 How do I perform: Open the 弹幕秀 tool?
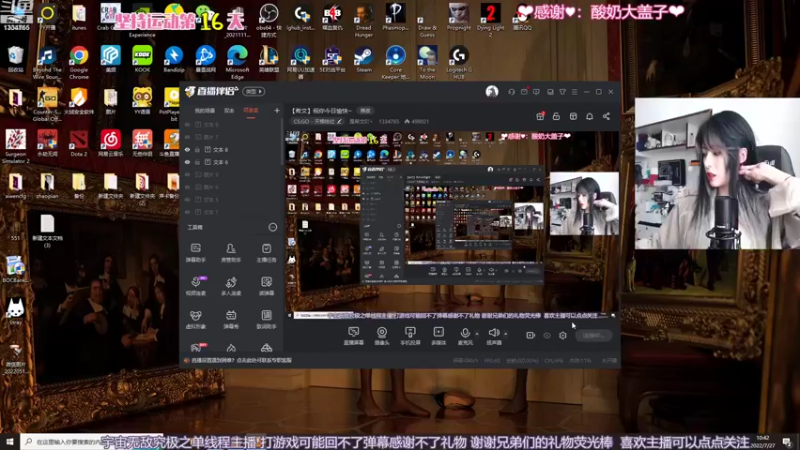pos(231,319)
